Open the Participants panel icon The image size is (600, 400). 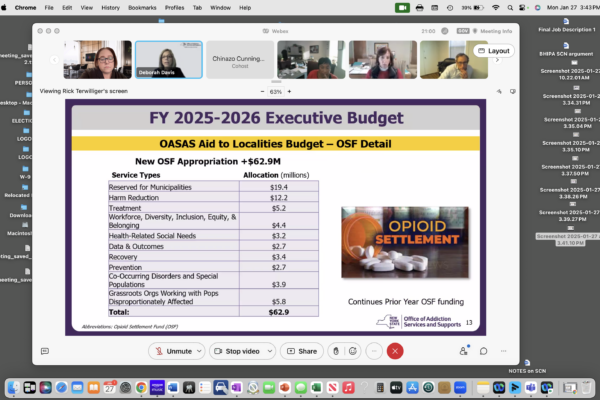pos(463,351)
